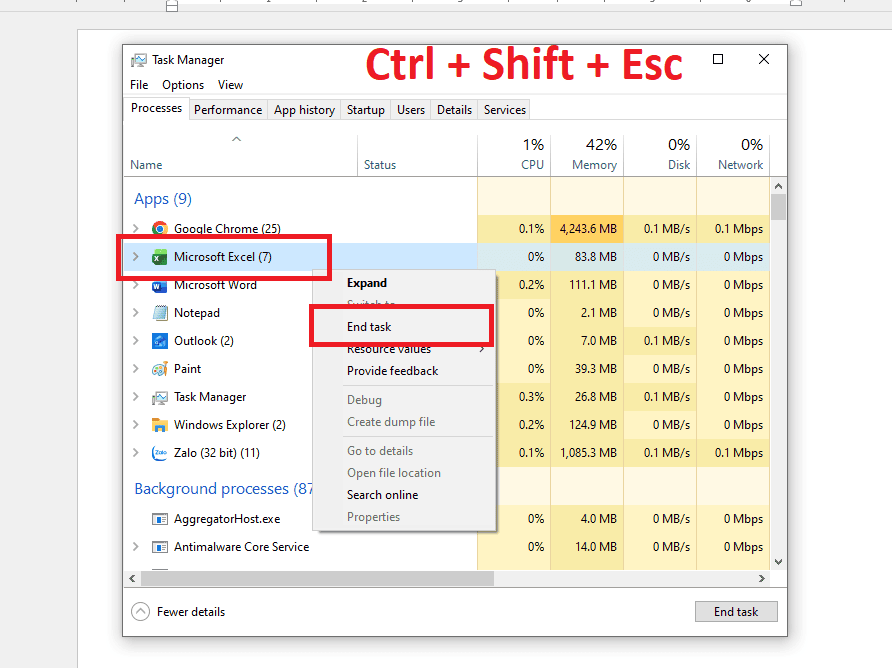Click the Windows Explorer folder icon
The image size is (892, 668).
tap(160, 425)
